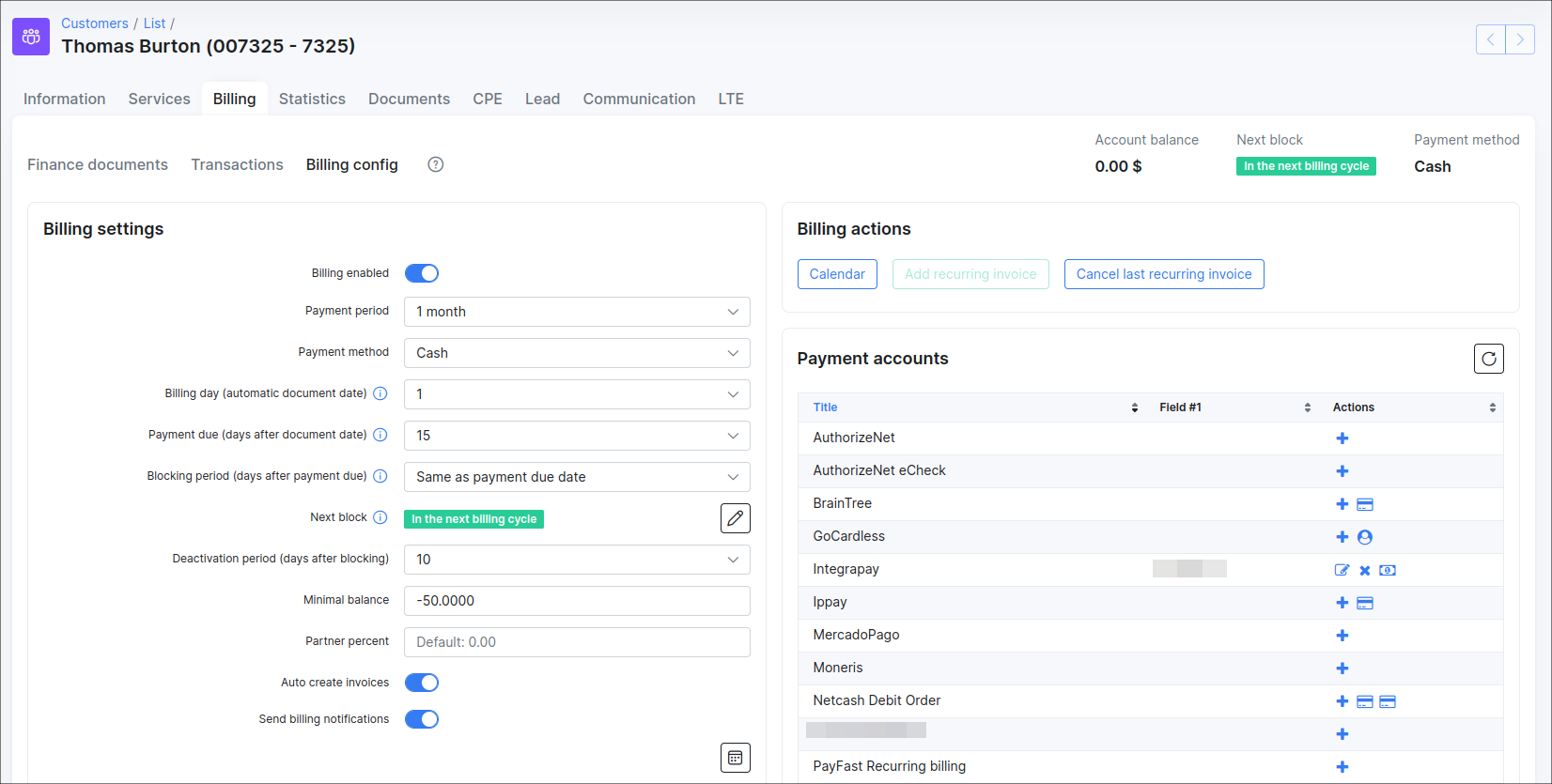Screen dimensions: 1552x784
Task: Toggle Send billing notifications switch
Action: tap(422, 719)
